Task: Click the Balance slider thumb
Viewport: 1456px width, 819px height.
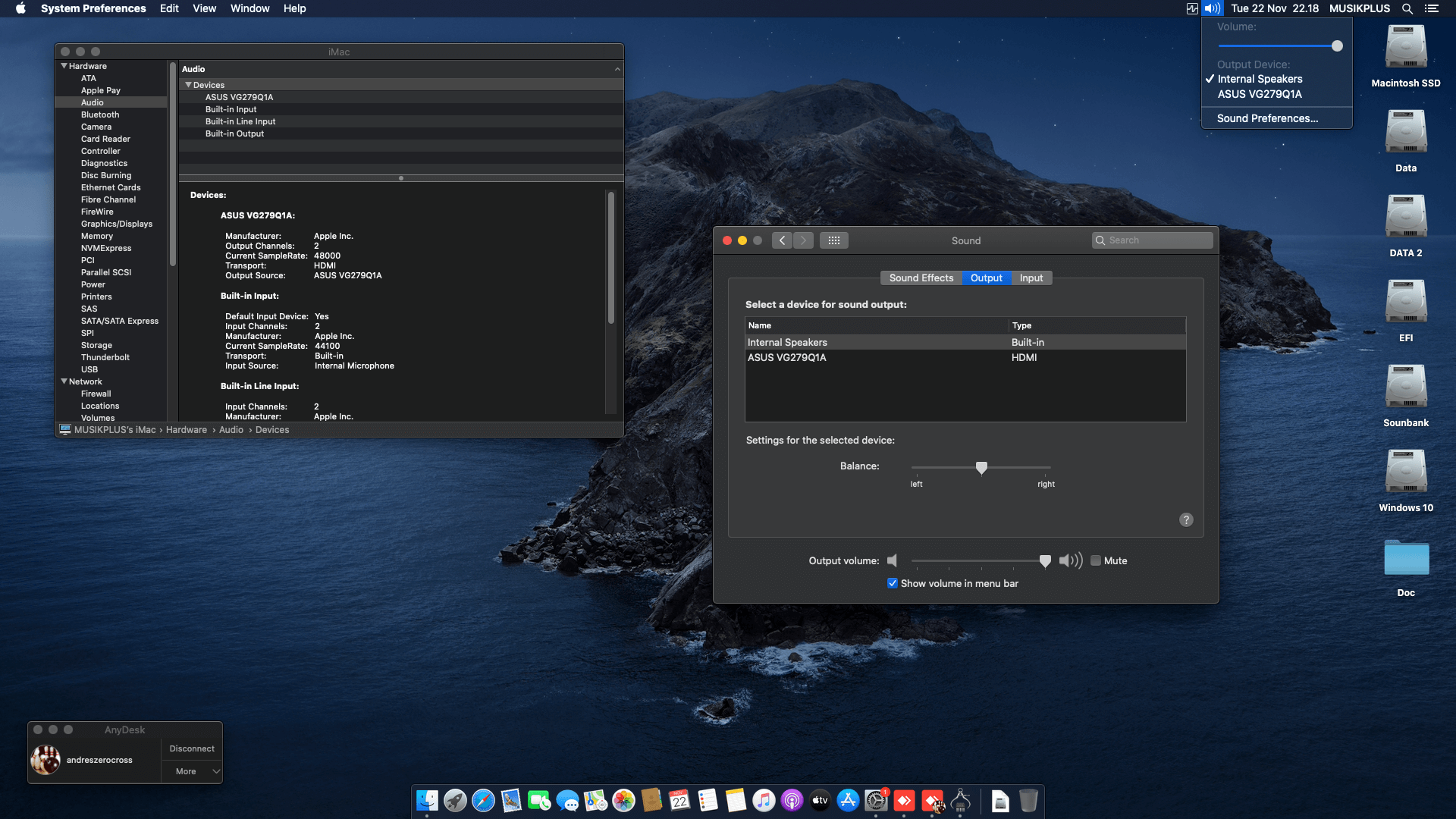Action: point(981,467)
